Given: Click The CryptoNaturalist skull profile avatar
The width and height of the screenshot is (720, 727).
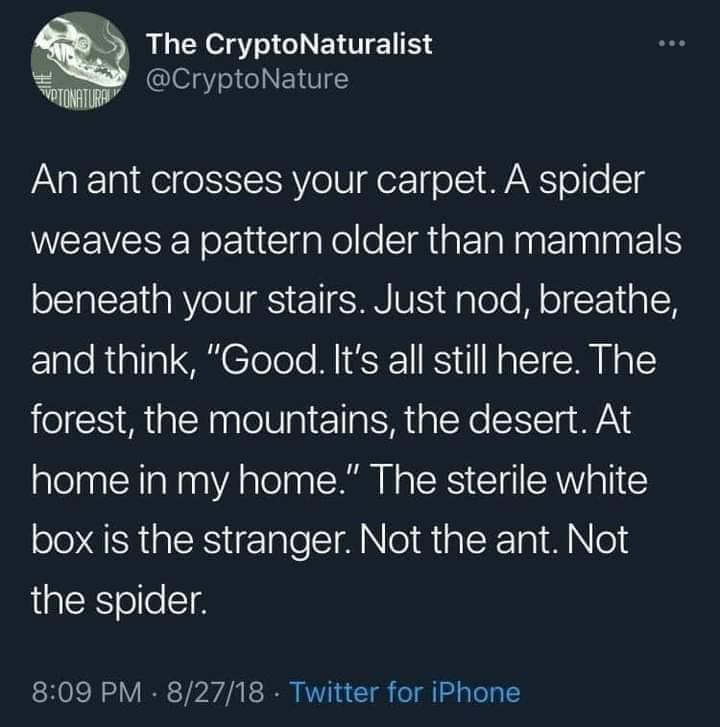Looking at the screenshot, I should pos(80,63).
